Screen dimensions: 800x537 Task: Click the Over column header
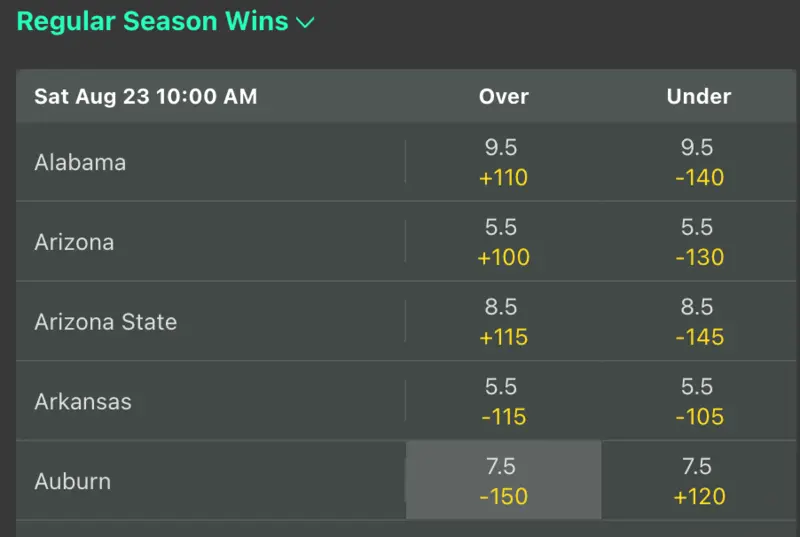click(x=503, y=97)
